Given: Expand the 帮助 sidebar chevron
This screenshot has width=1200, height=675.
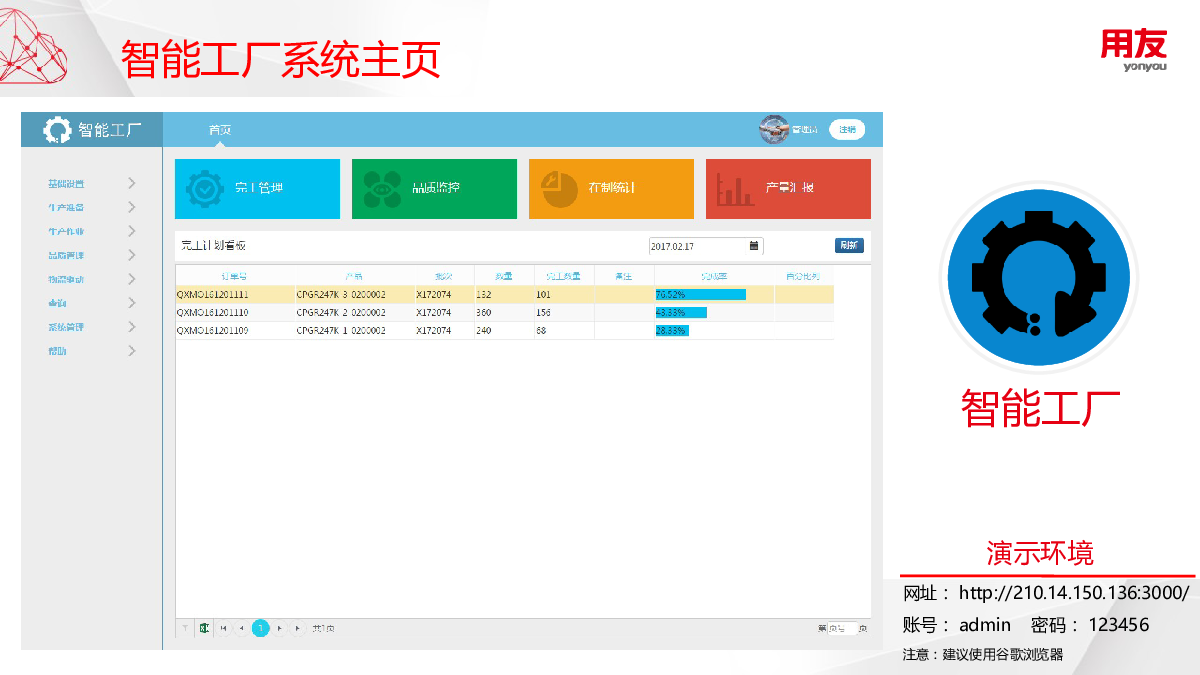Looking at the screenshot, I should [132, 351].
